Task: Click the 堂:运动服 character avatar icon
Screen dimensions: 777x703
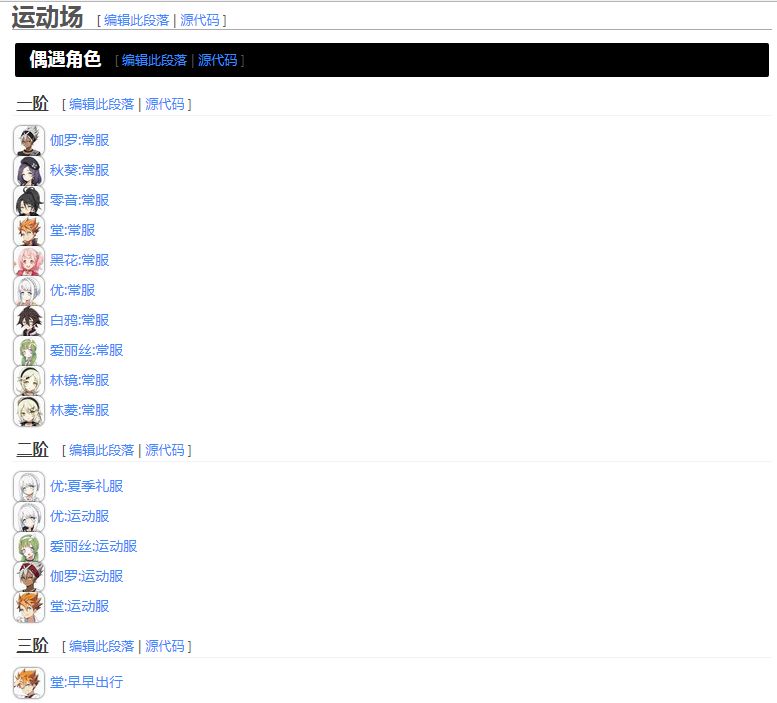Action: point(29,606)
